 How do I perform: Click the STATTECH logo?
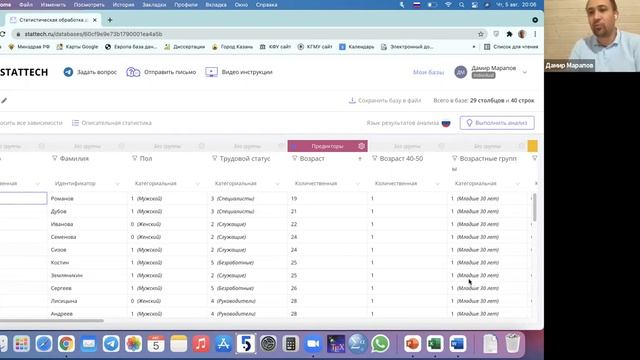point(24,72)
